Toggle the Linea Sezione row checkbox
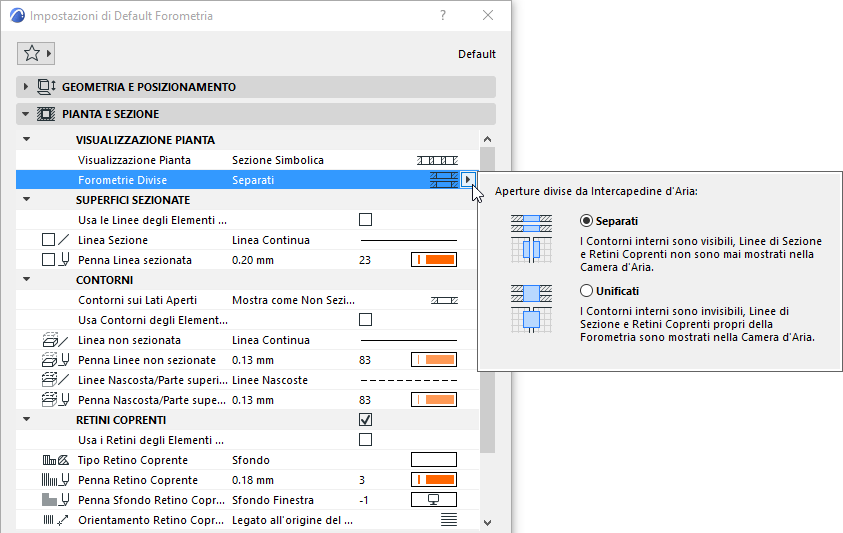 pyautogui.click(x=48, y=240)
